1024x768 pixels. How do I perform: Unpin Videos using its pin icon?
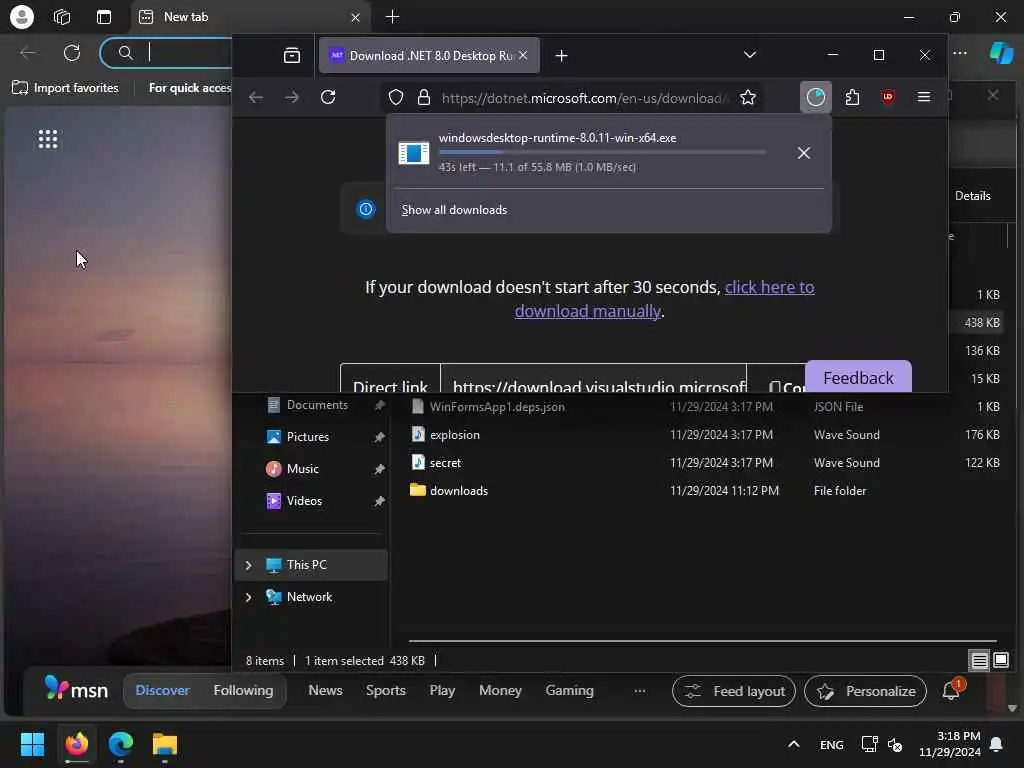click(379, 502)
